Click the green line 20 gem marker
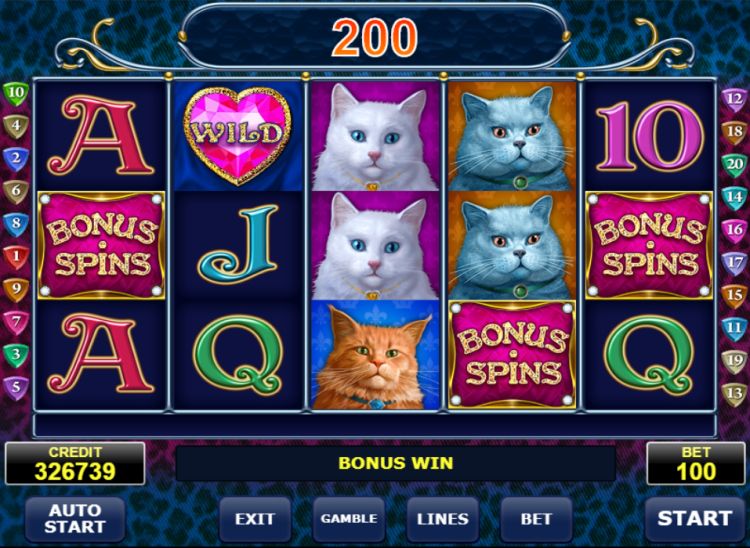Screen dimensions: 750x548 pos(734,165)
